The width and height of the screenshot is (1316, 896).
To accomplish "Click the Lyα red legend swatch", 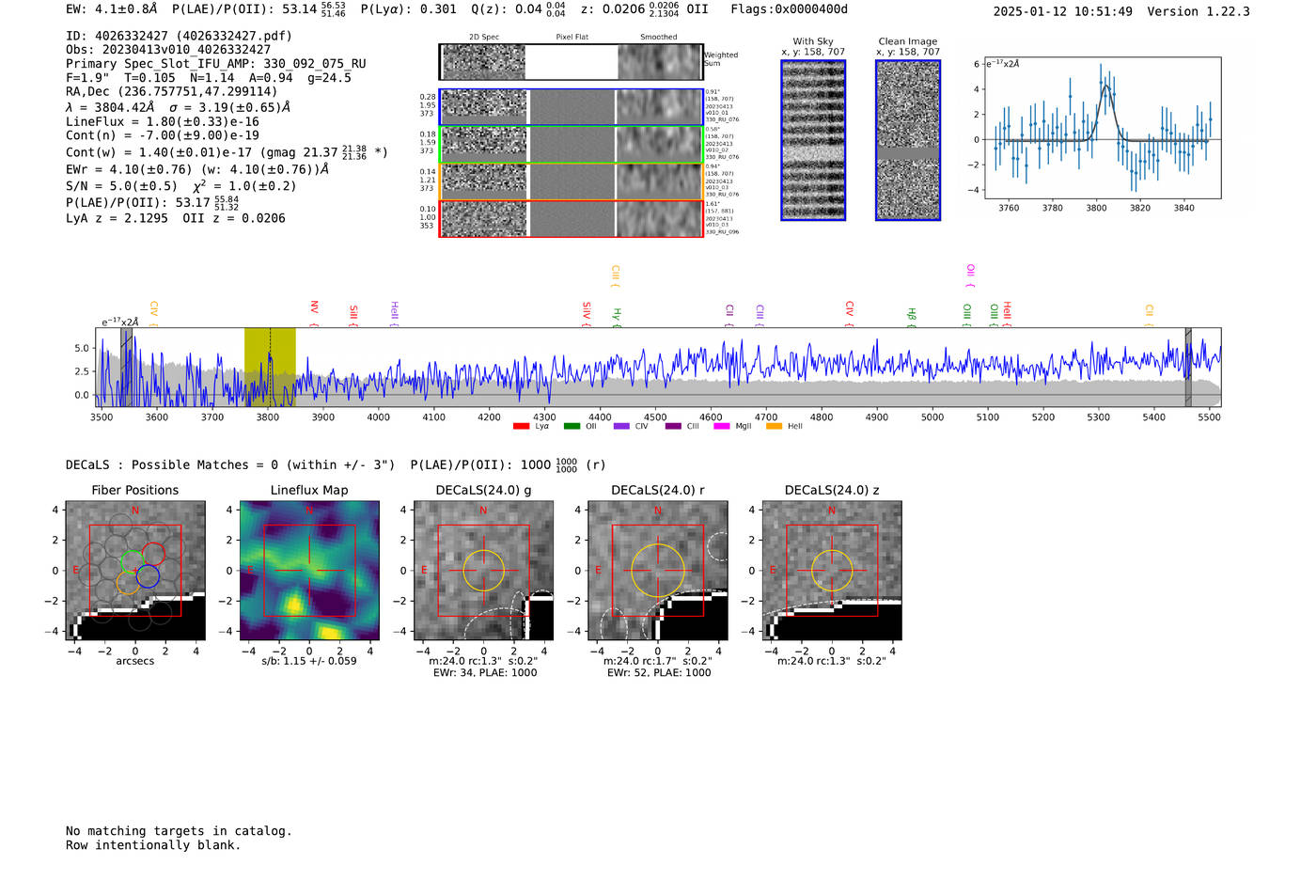I will 521,427.
